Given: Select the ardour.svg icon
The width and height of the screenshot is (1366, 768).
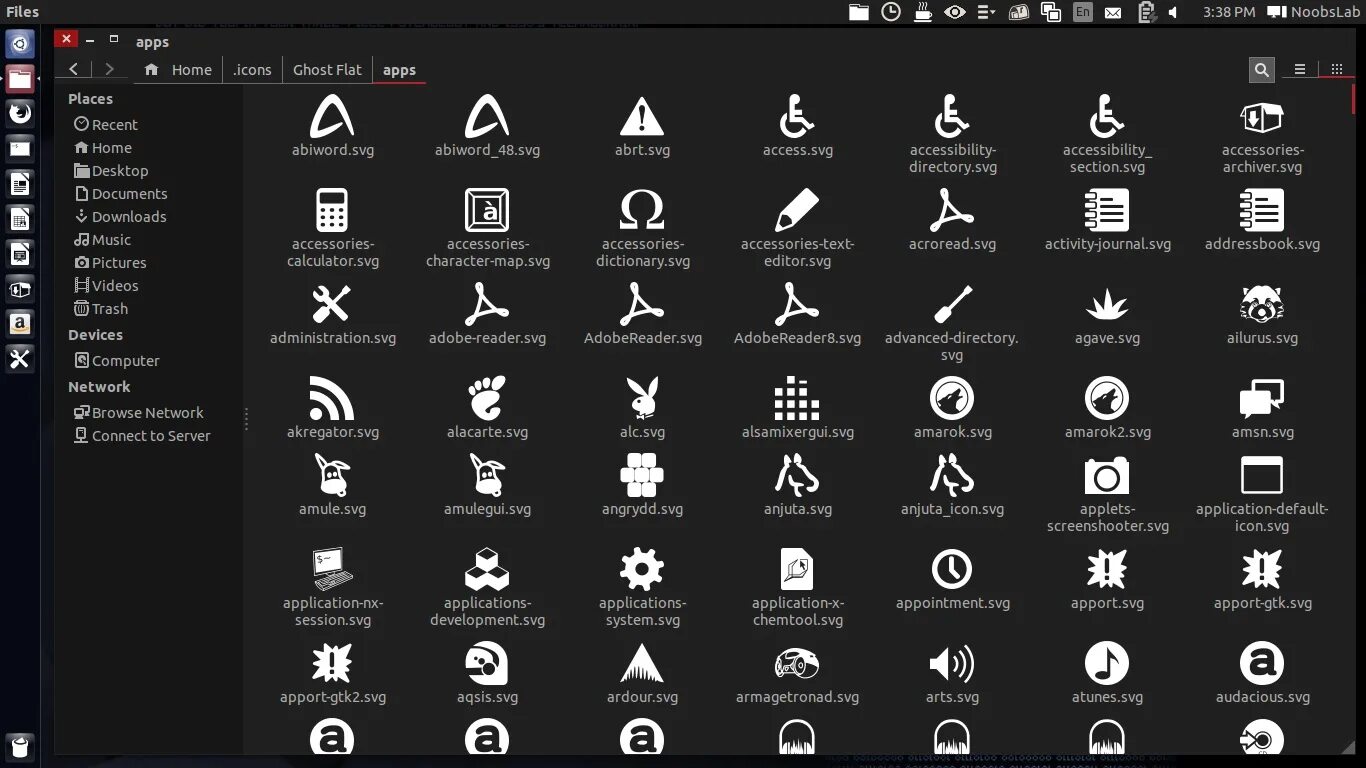Looking at the screenshot, I should [642, 664].
